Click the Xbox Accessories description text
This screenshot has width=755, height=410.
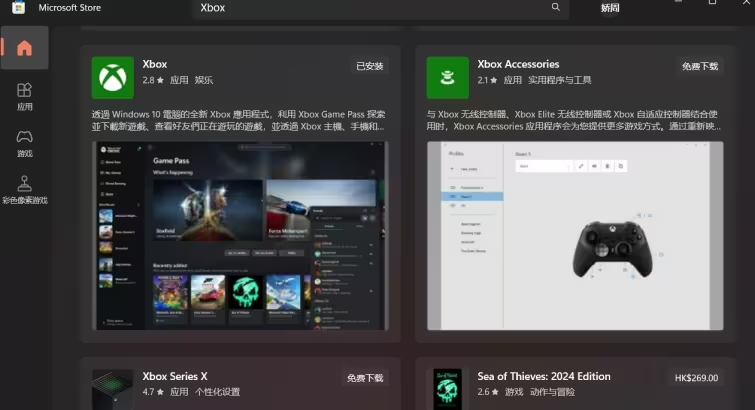coord(573,120)
